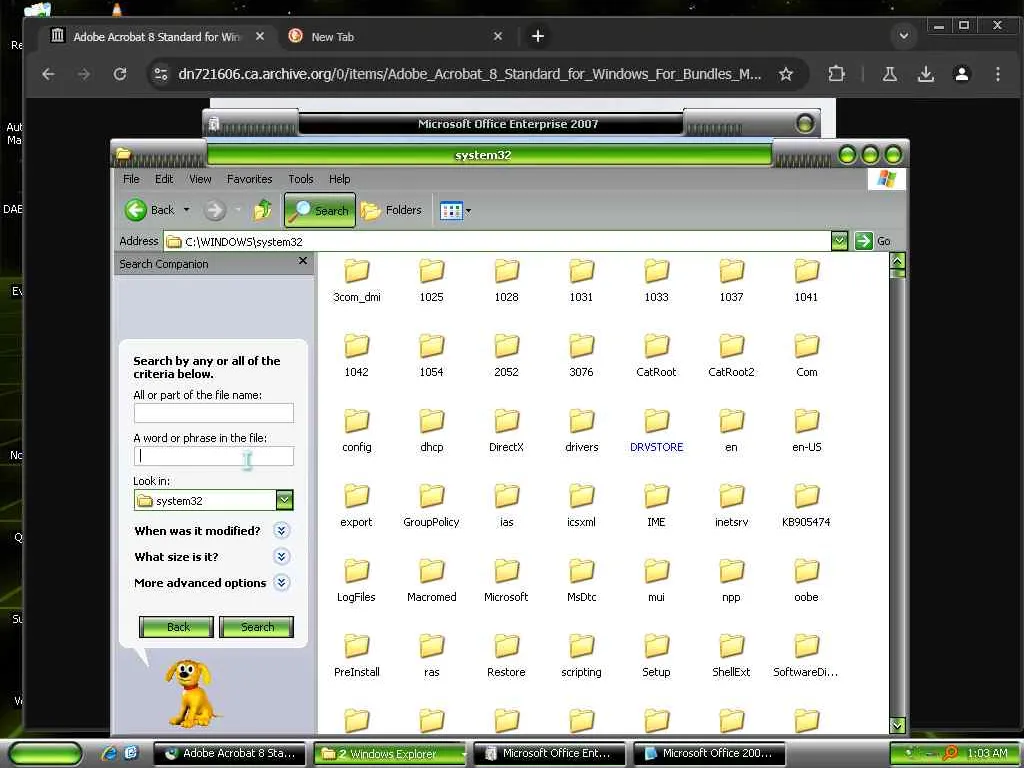The image size is (1024, 768).
Task: Switch to the New Tab browser tab
Action: [x=395, y=37]
